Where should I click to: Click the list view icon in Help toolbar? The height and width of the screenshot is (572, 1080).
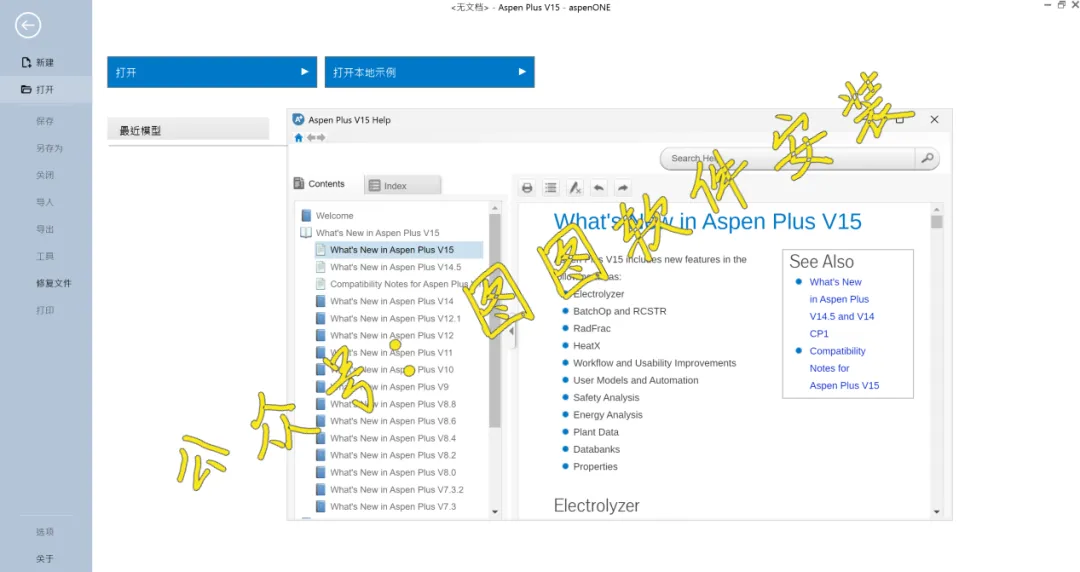[551, 187]
